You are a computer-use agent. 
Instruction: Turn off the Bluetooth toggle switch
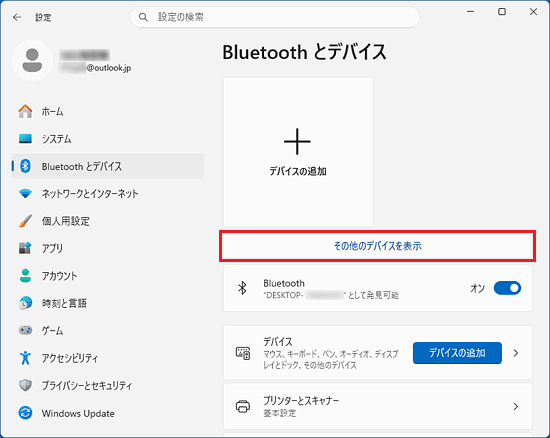click(x=507, y=288)
